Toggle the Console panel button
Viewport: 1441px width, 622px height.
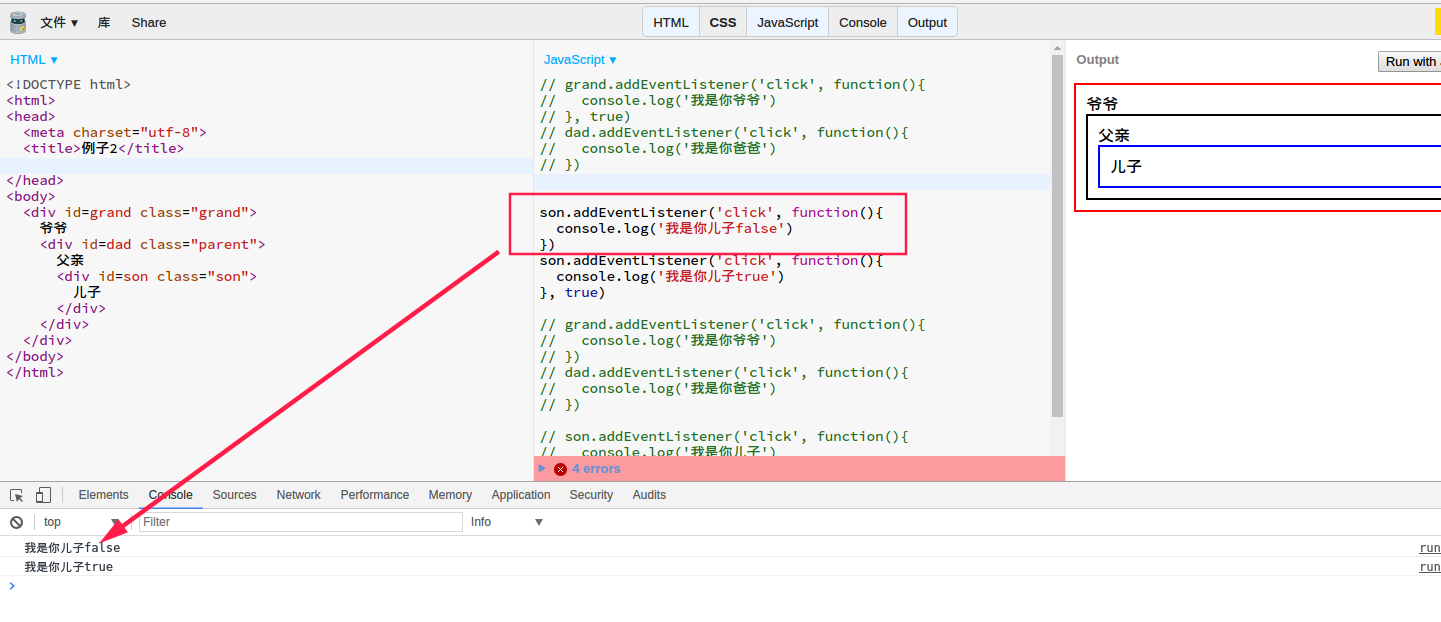(x=862, y=22)
